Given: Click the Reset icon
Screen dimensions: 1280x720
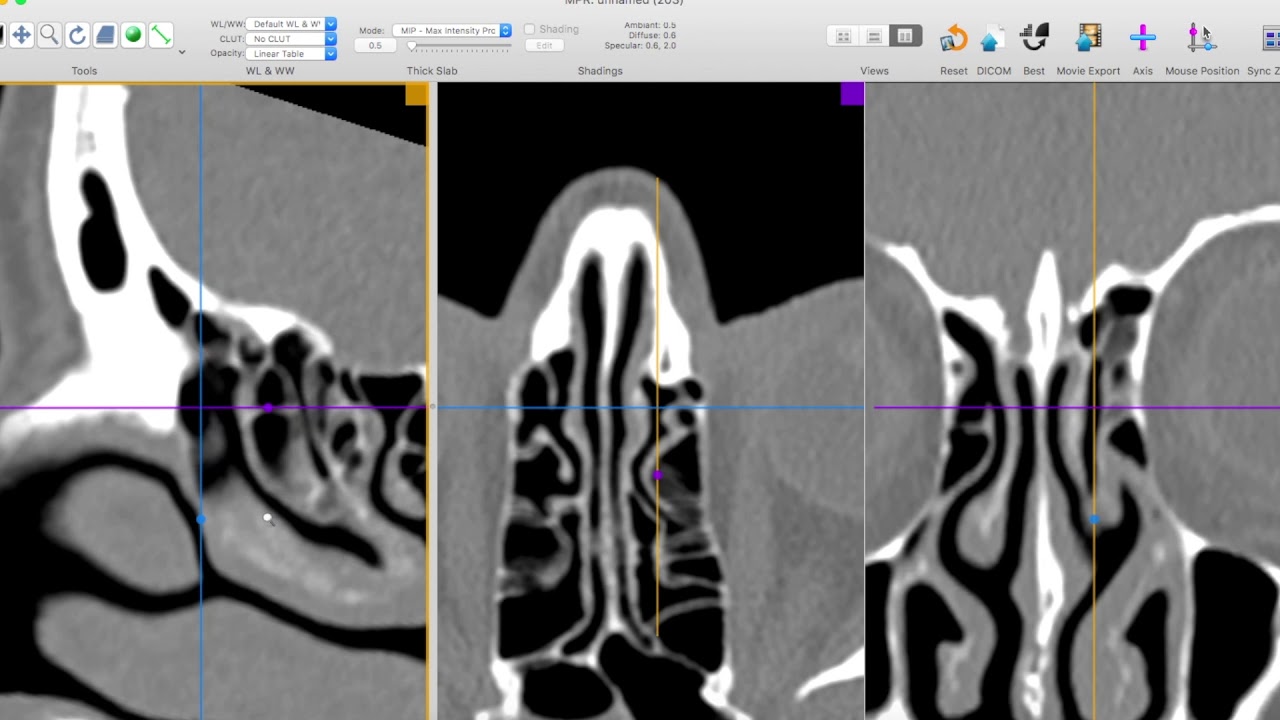Looking at the screenshot, I should [954, 38].
